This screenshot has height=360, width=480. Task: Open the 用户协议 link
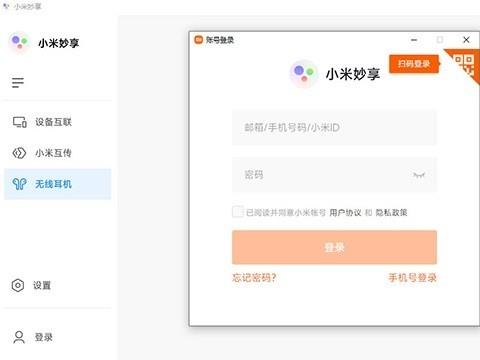[345, 213]
